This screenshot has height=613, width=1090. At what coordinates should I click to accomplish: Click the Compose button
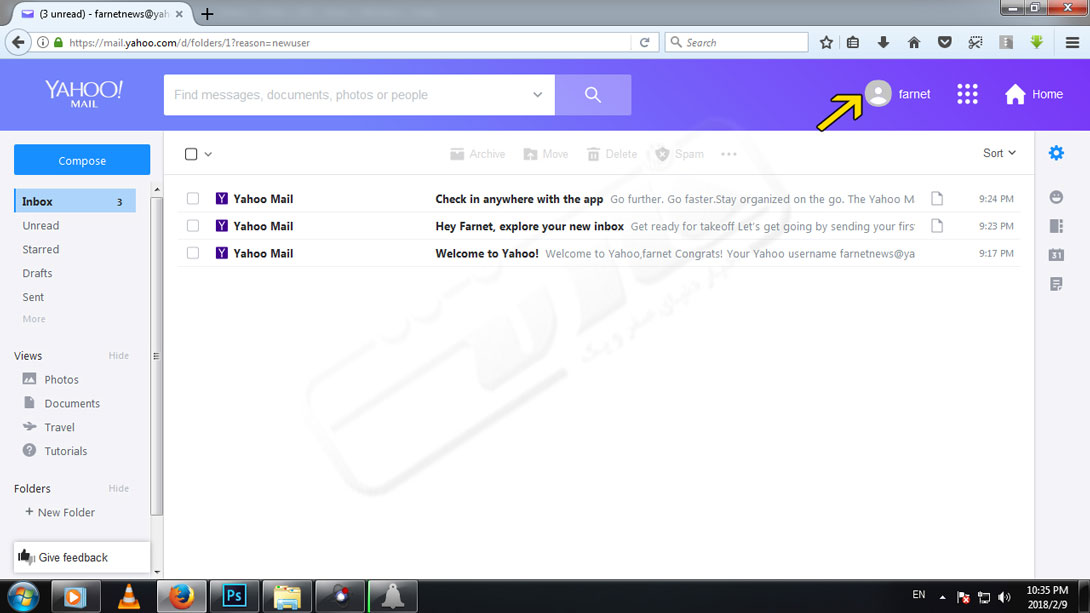coord(82,161)
